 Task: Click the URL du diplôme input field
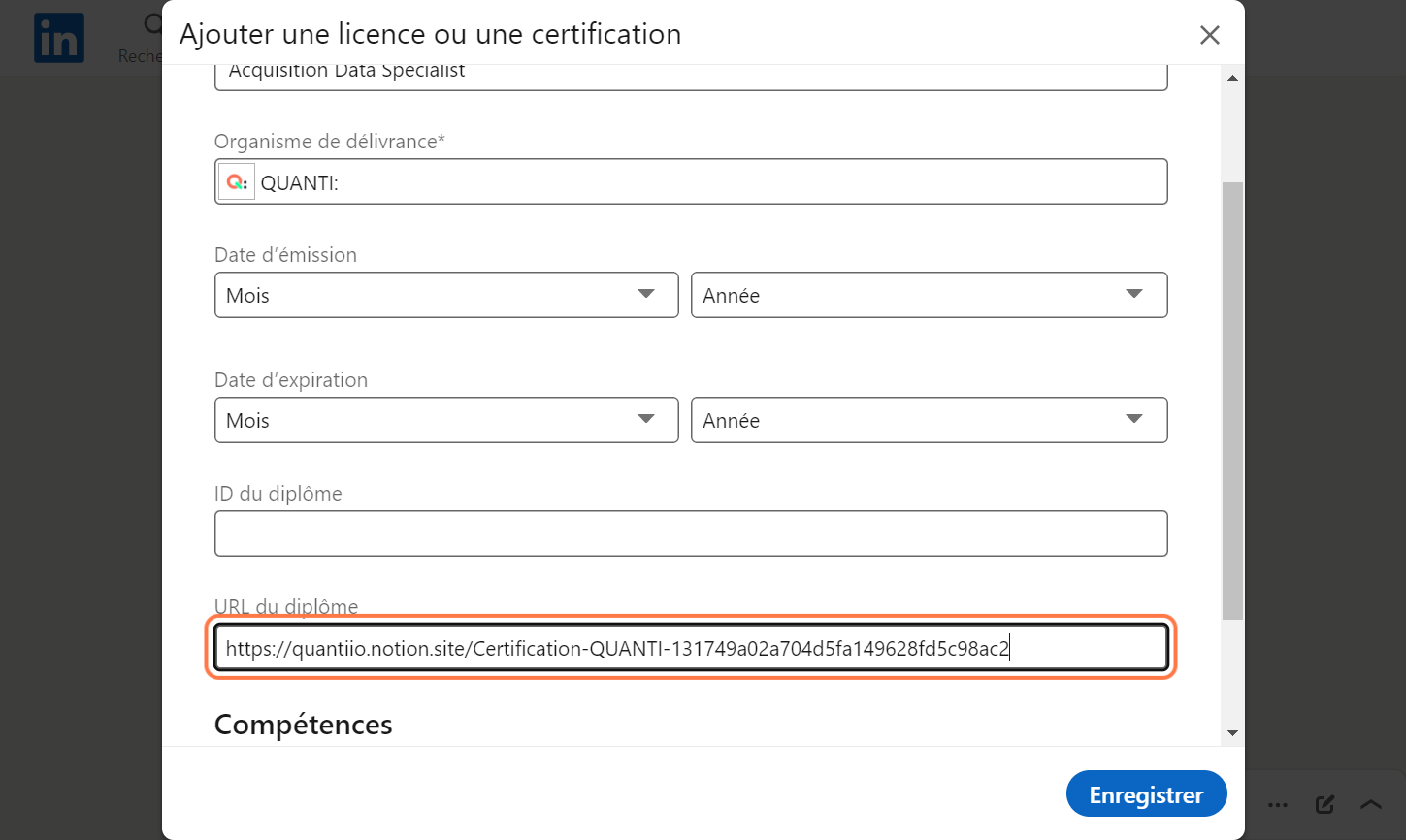coord(691,648)
